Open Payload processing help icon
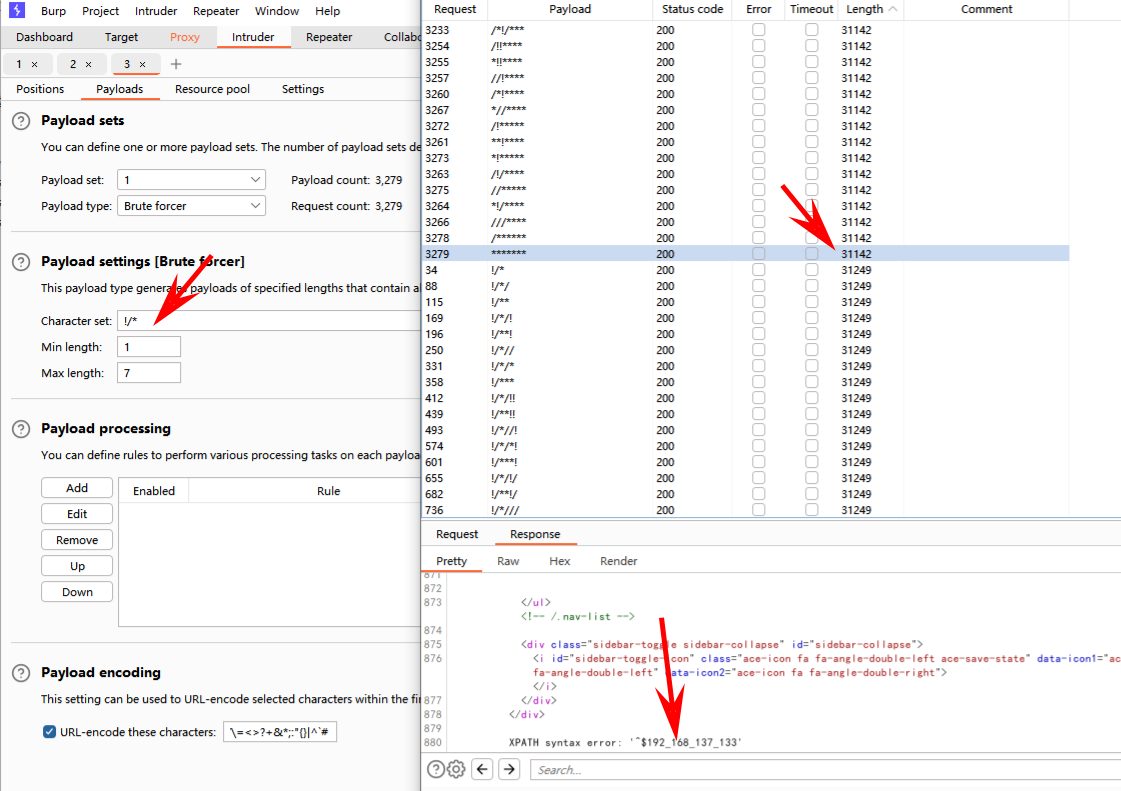Viewport: 1121px width, 791px height. coord(21,429)
